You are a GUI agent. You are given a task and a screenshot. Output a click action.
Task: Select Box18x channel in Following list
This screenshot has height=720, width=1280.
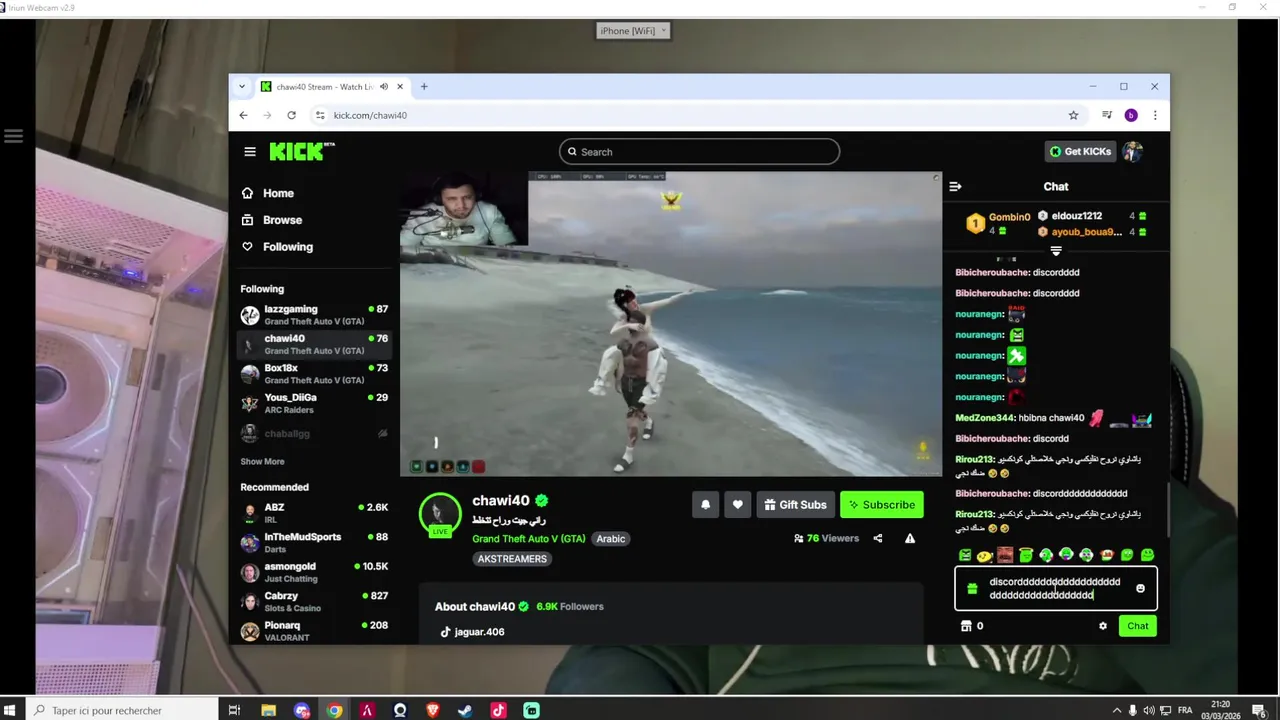pos(314,374)
